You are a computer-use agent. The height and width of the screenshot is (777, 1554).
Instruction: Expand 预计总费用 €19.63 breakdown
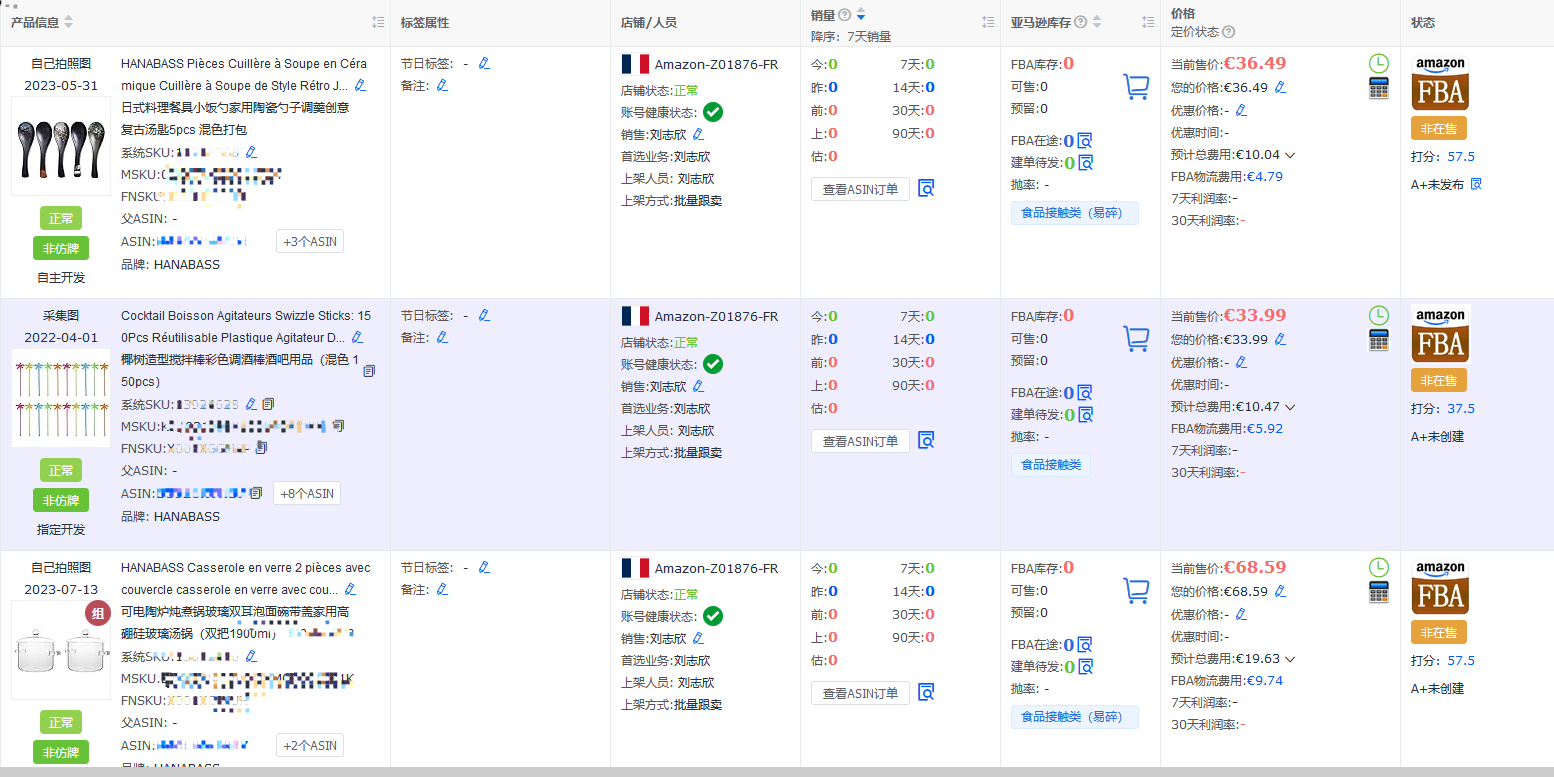(1290, 659)
